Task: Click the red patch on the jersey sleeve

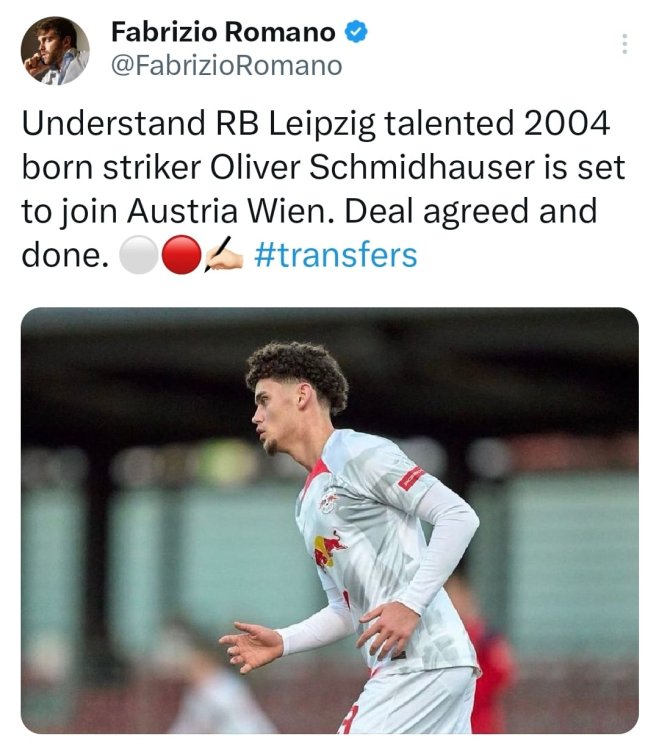Action: (x=411, y=477)
